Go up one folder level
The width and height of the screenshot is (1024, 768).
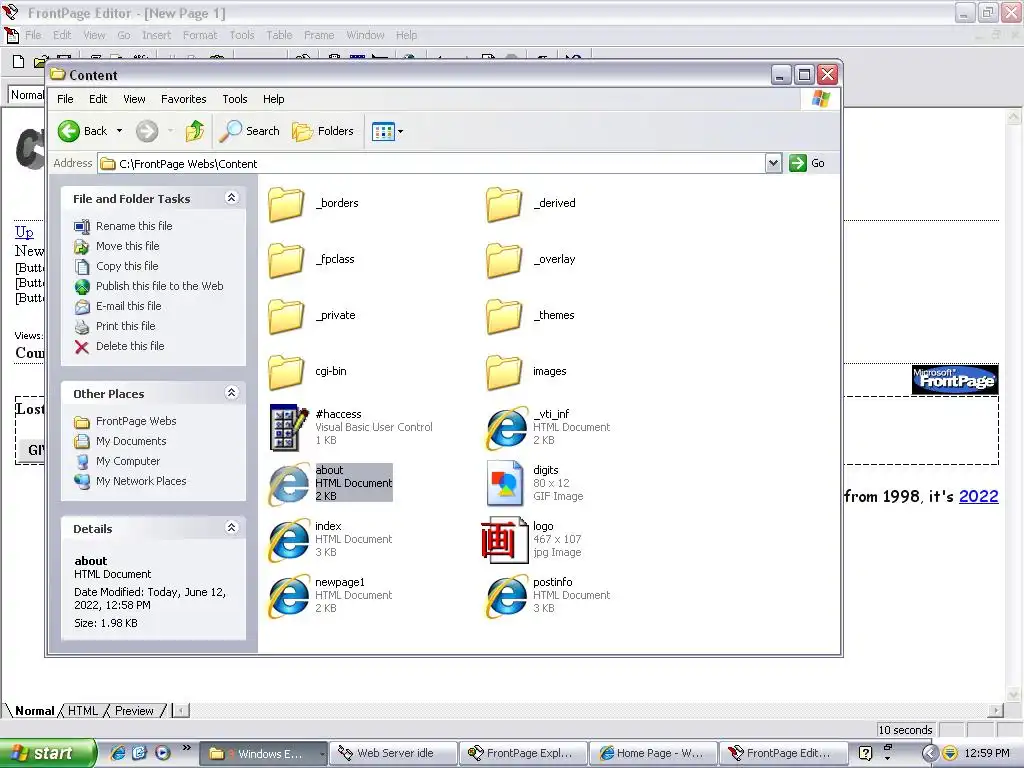[195, 131]
